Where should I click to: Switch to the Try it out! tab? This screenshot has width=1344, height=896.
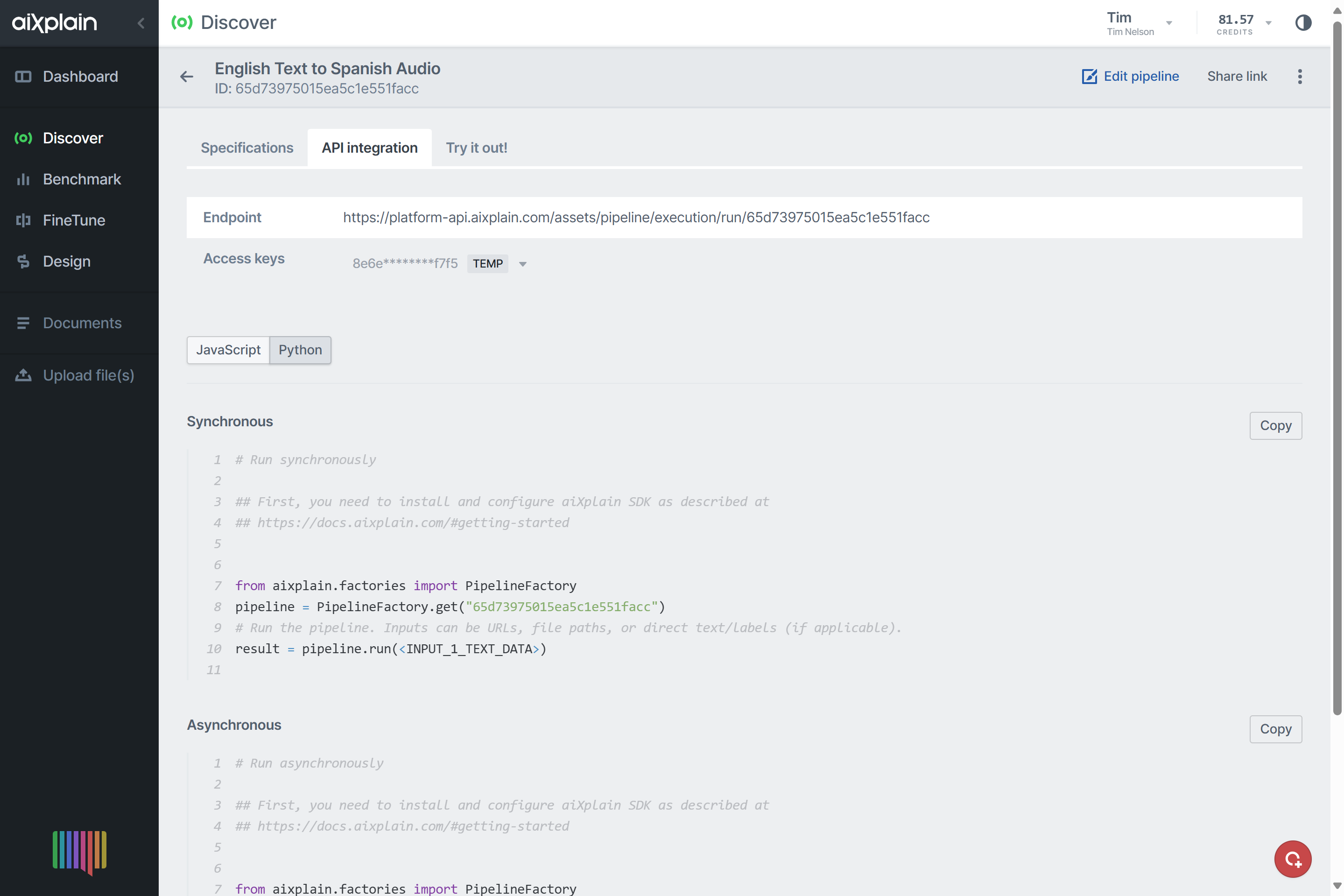coord(476,148)
